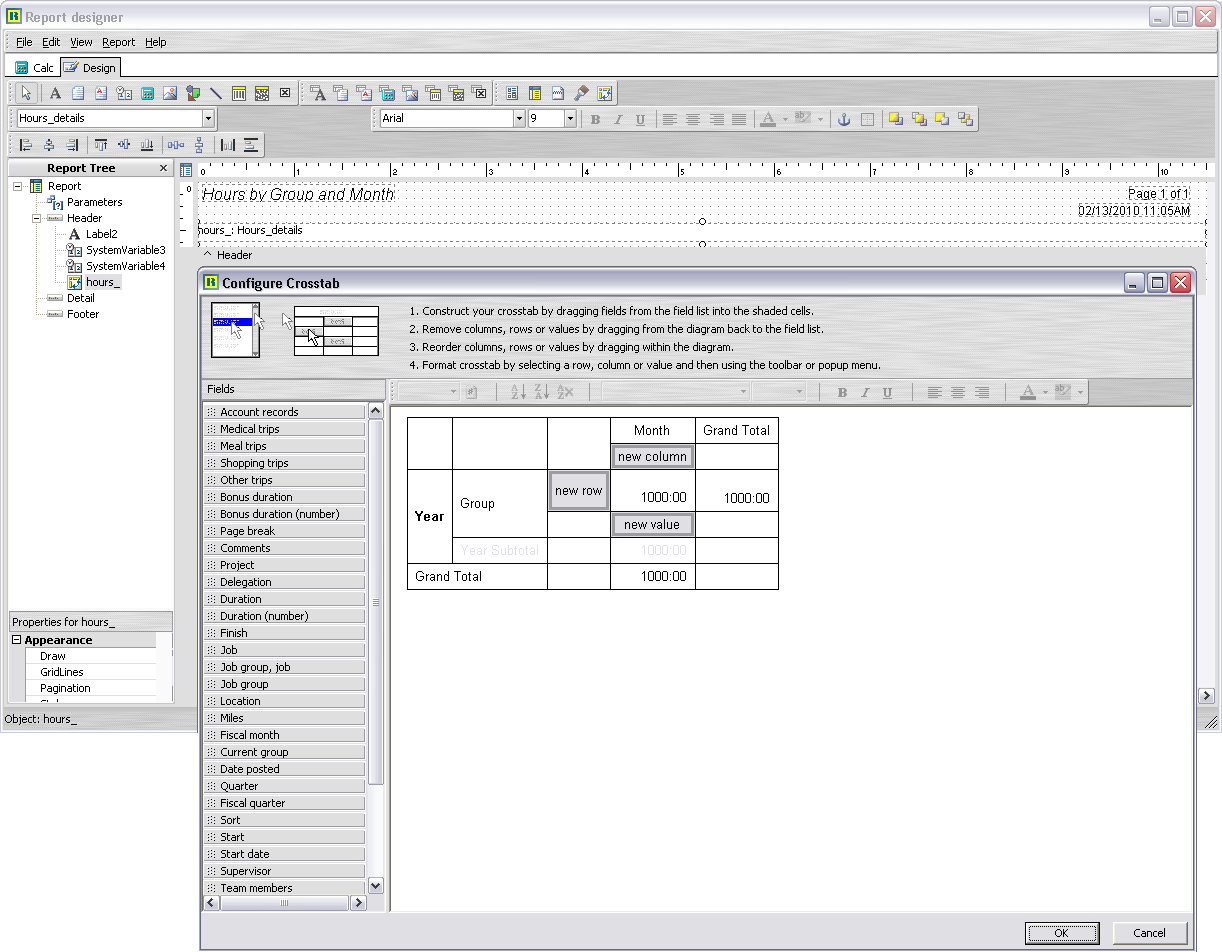Choose the CrossTab component tool
The height and width of the screenshot is (952, 1222).
coord(604,93)
